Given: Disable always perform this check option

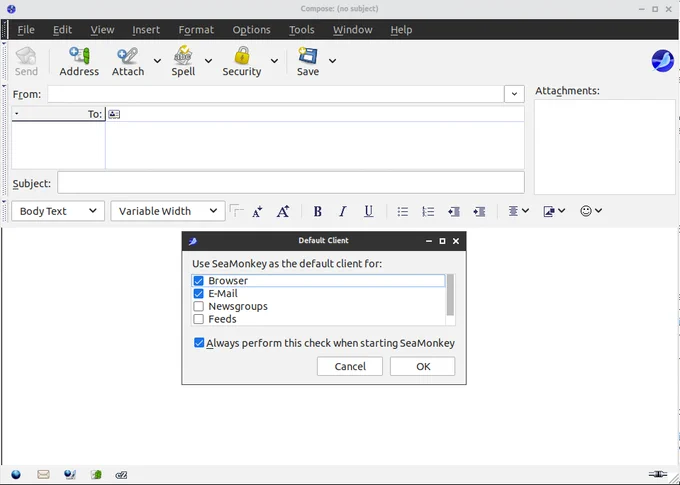Looking at the screenshot, I should click(x=199, y=343).
